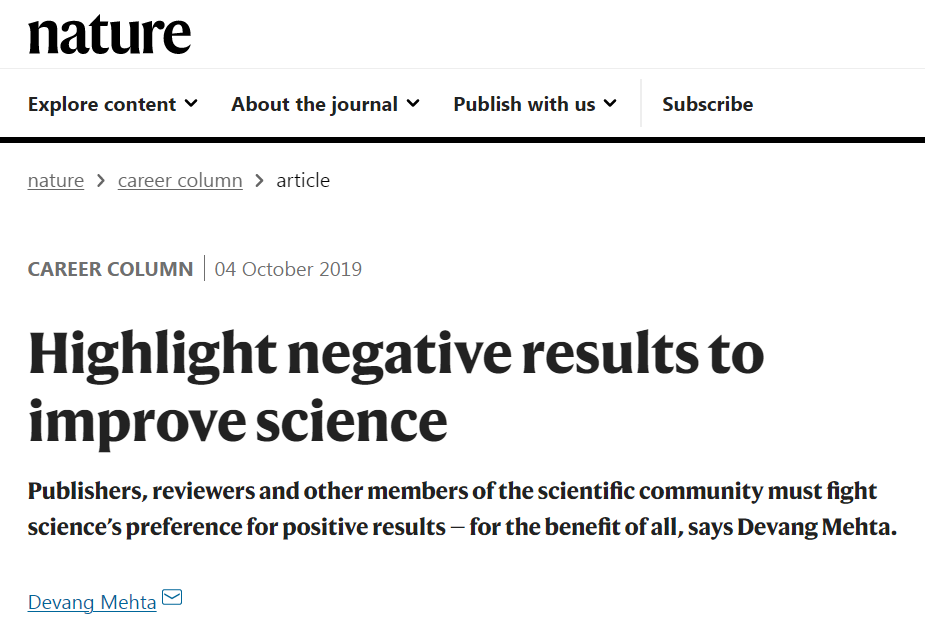
Task: Click the nature logo
Action: 109,35
